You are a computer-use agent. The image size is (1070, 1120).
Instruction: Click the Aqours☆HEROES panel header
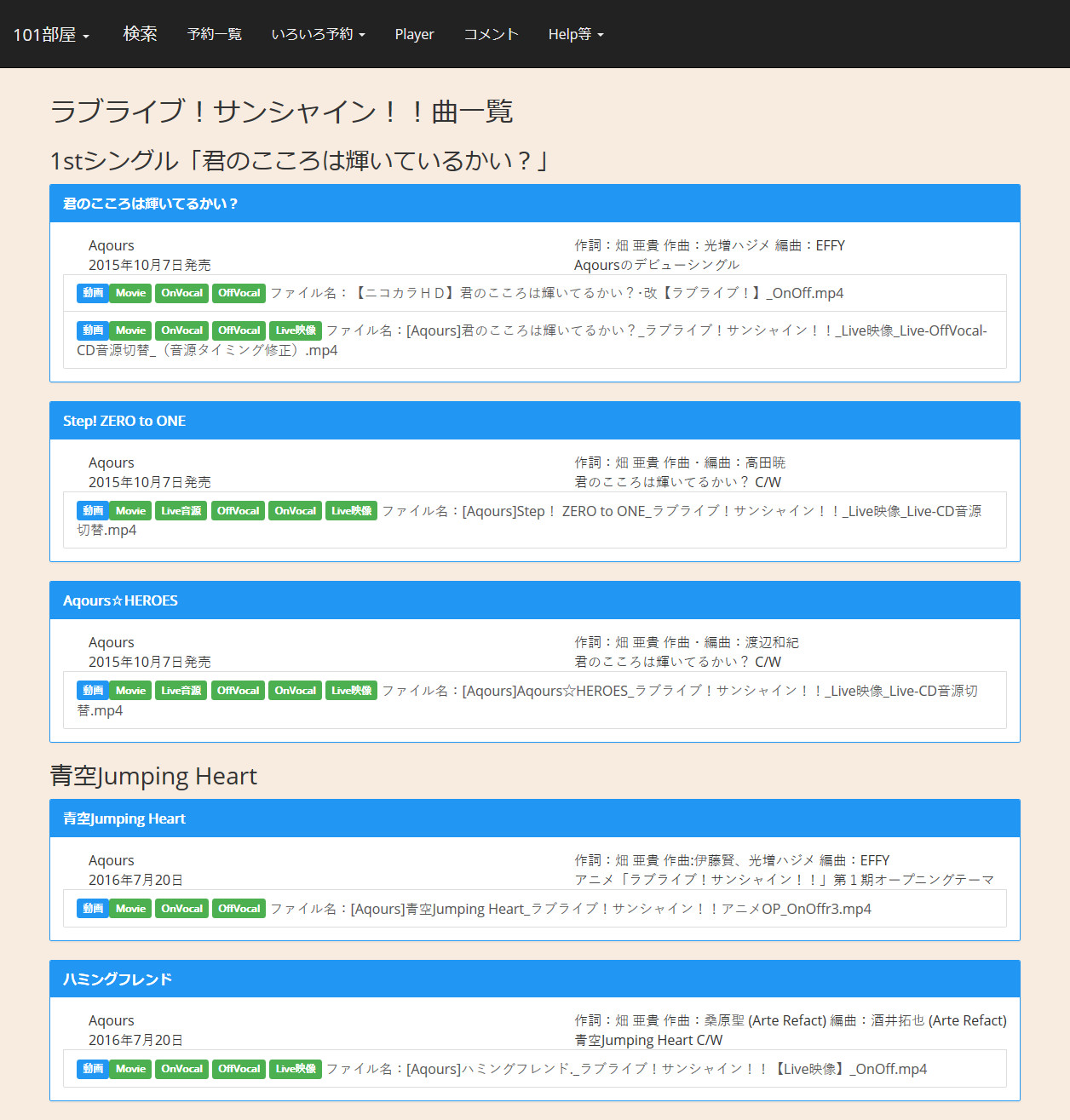click(x=535, y=600)
